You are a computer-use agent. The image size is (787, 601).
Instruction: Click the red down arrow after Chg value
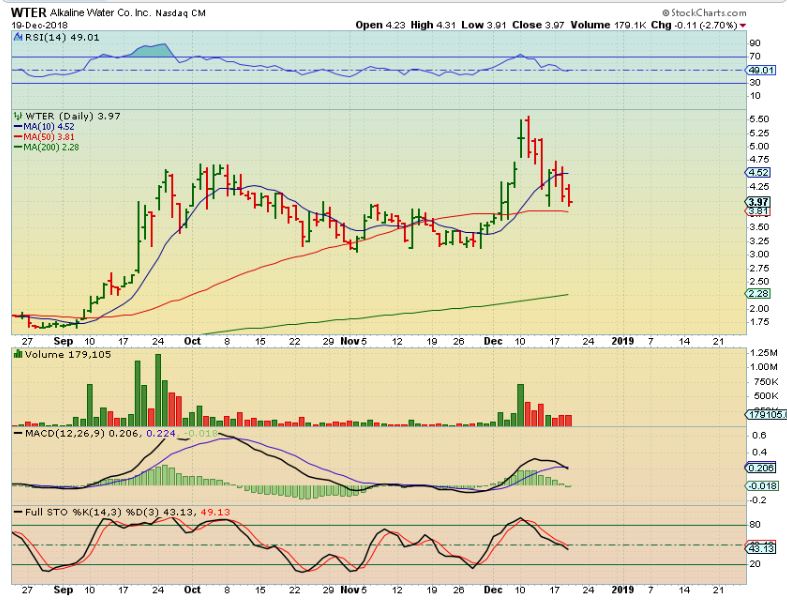click(x=742, y=25)
